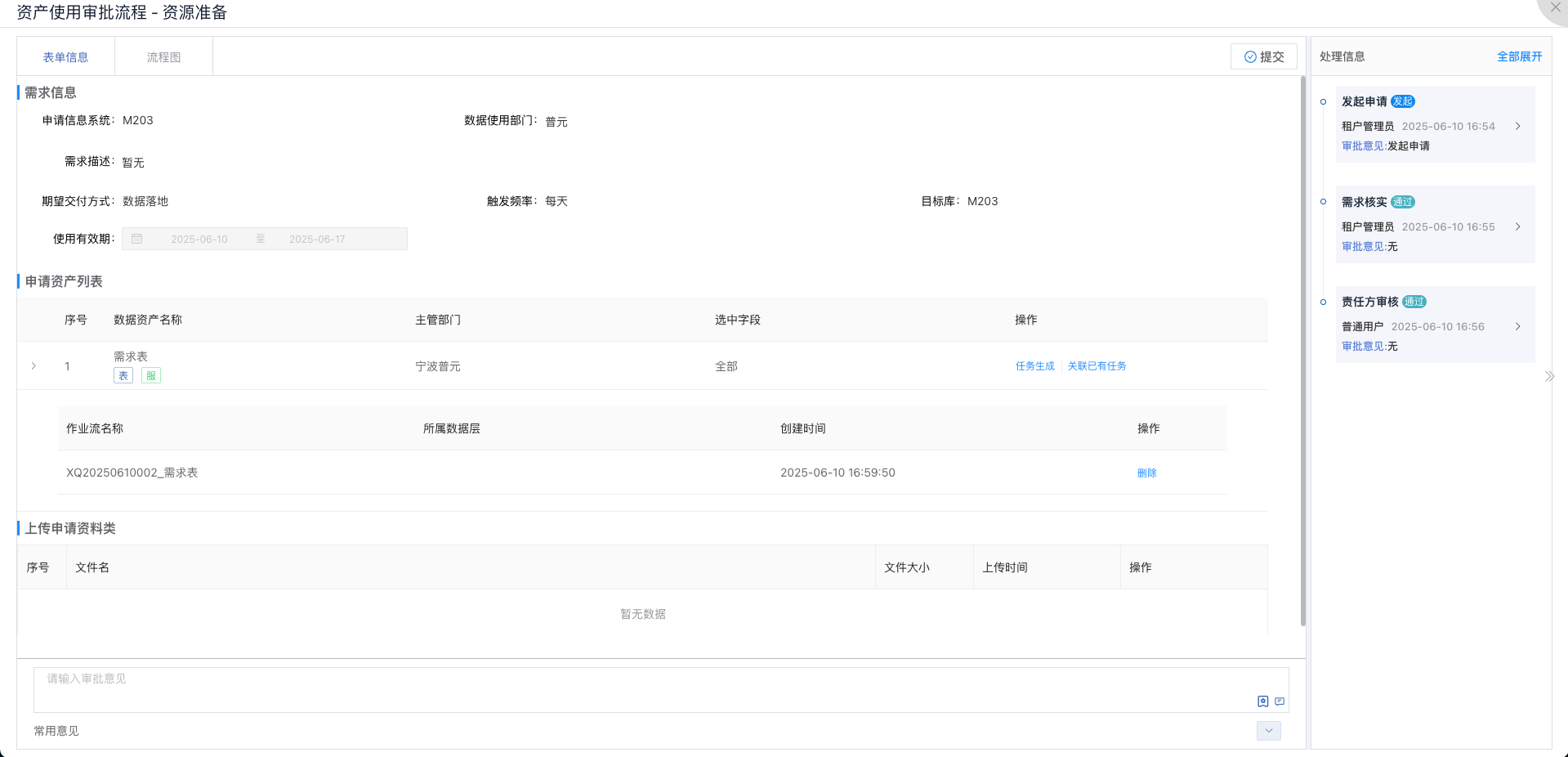Image resolution: width=1568 pixels, height=757 pixels.
Task: Collapse the 处理信息 panel with the double-arrow icon
Action: click(x=1549, y=377)
